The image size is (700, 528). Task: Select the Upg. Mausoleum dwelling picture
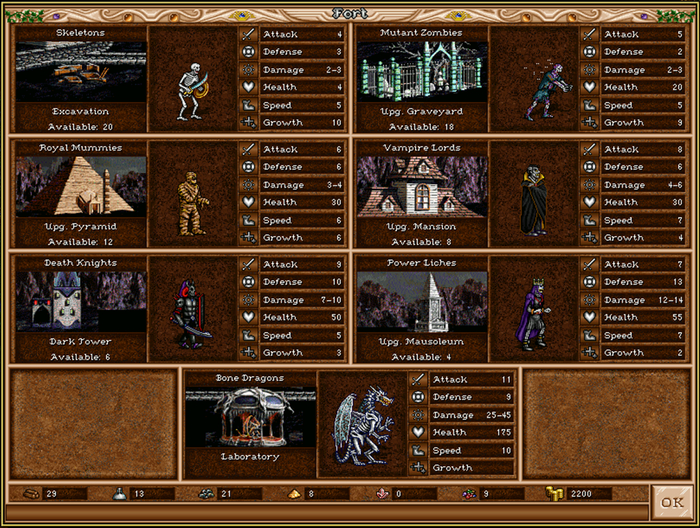click(x=422, y=302)
